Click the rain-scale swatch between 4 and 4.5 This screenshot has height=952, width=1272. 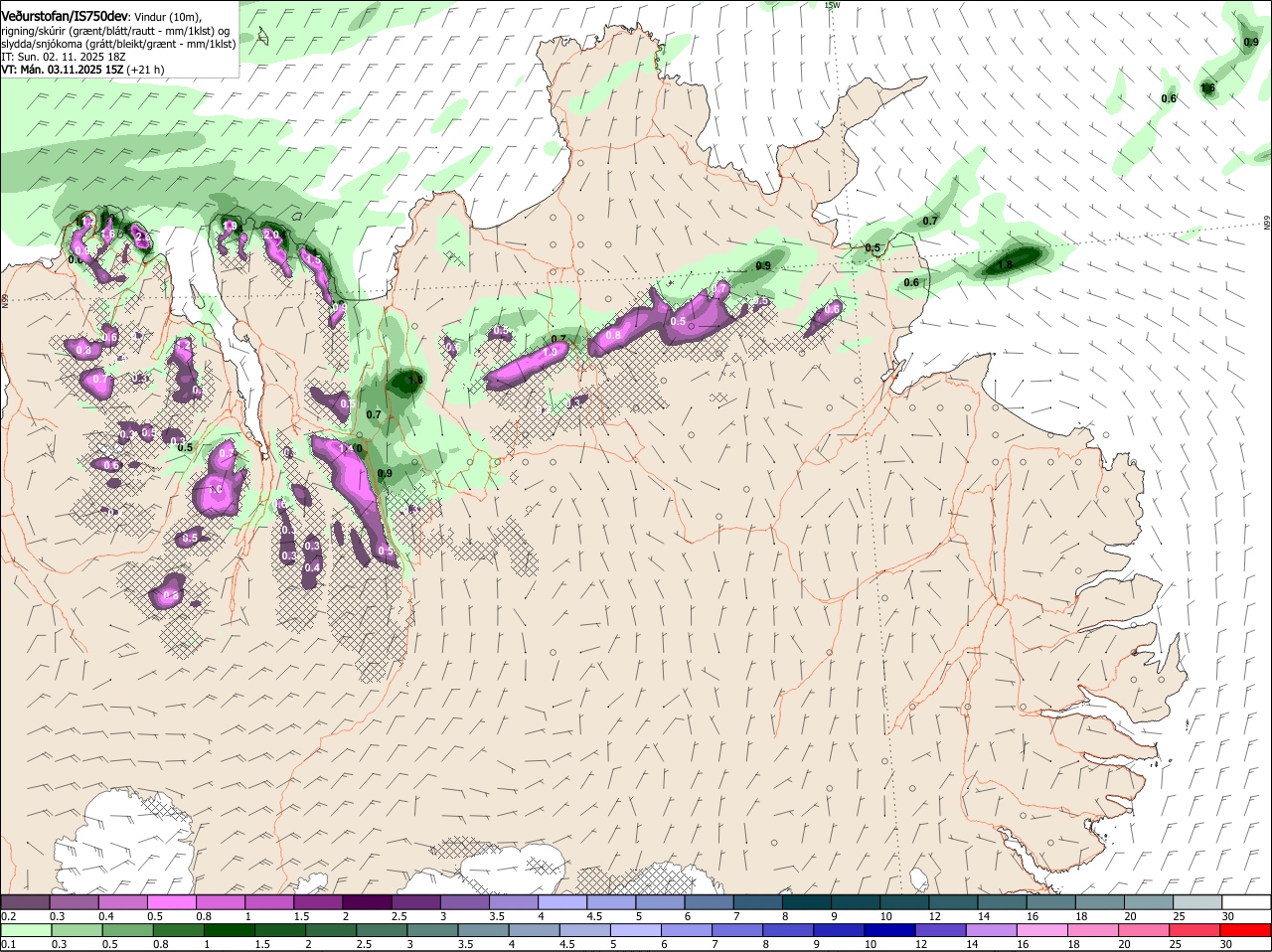tap(534, 930)
